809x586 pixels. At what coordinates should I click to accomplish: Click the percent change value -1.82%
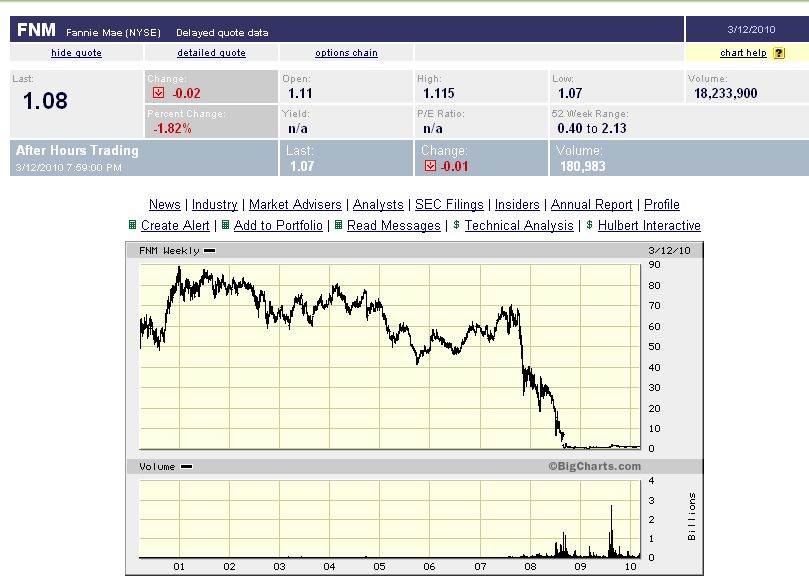[x=172, y=128]
